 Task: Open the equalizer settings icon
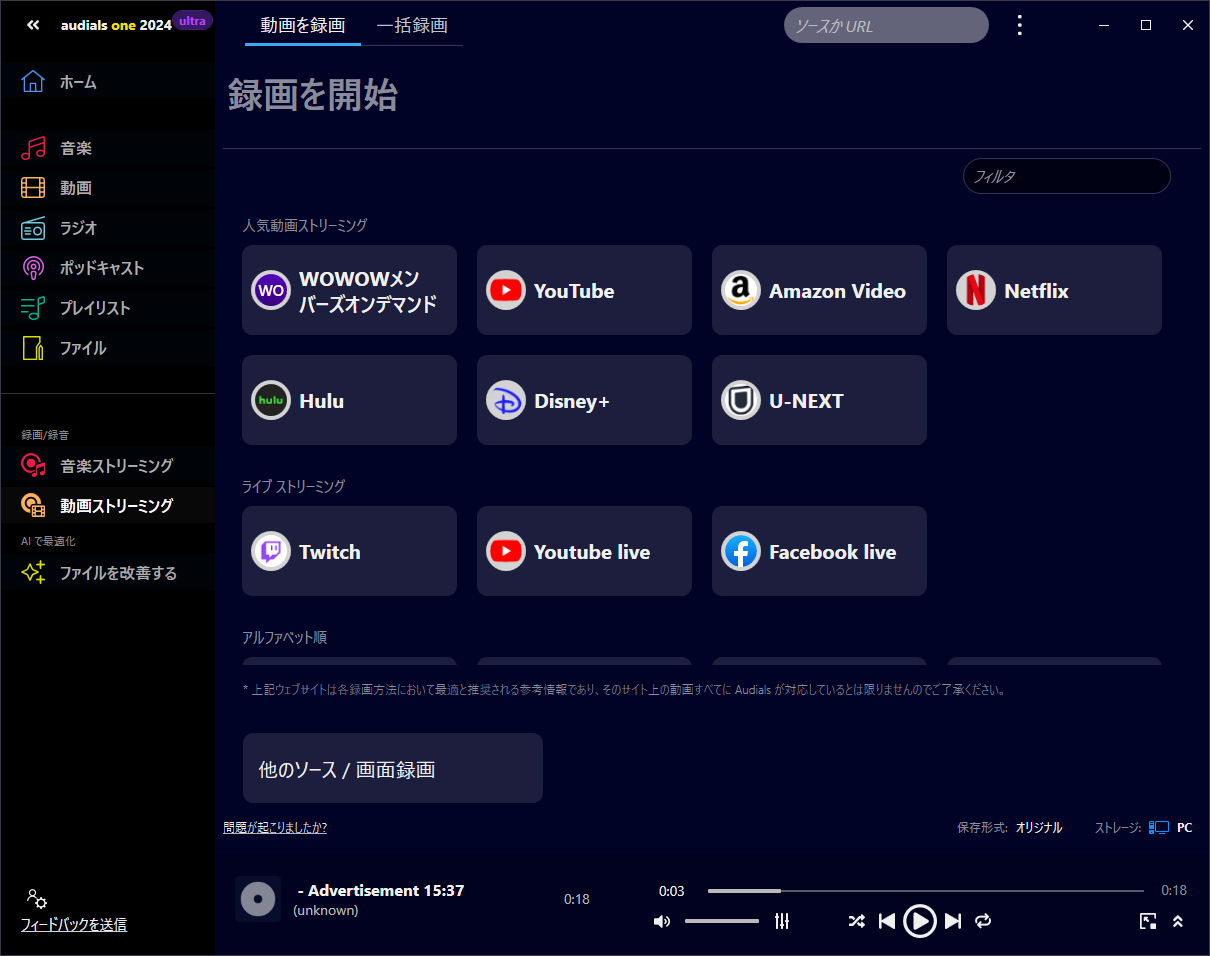coord(782,921)
